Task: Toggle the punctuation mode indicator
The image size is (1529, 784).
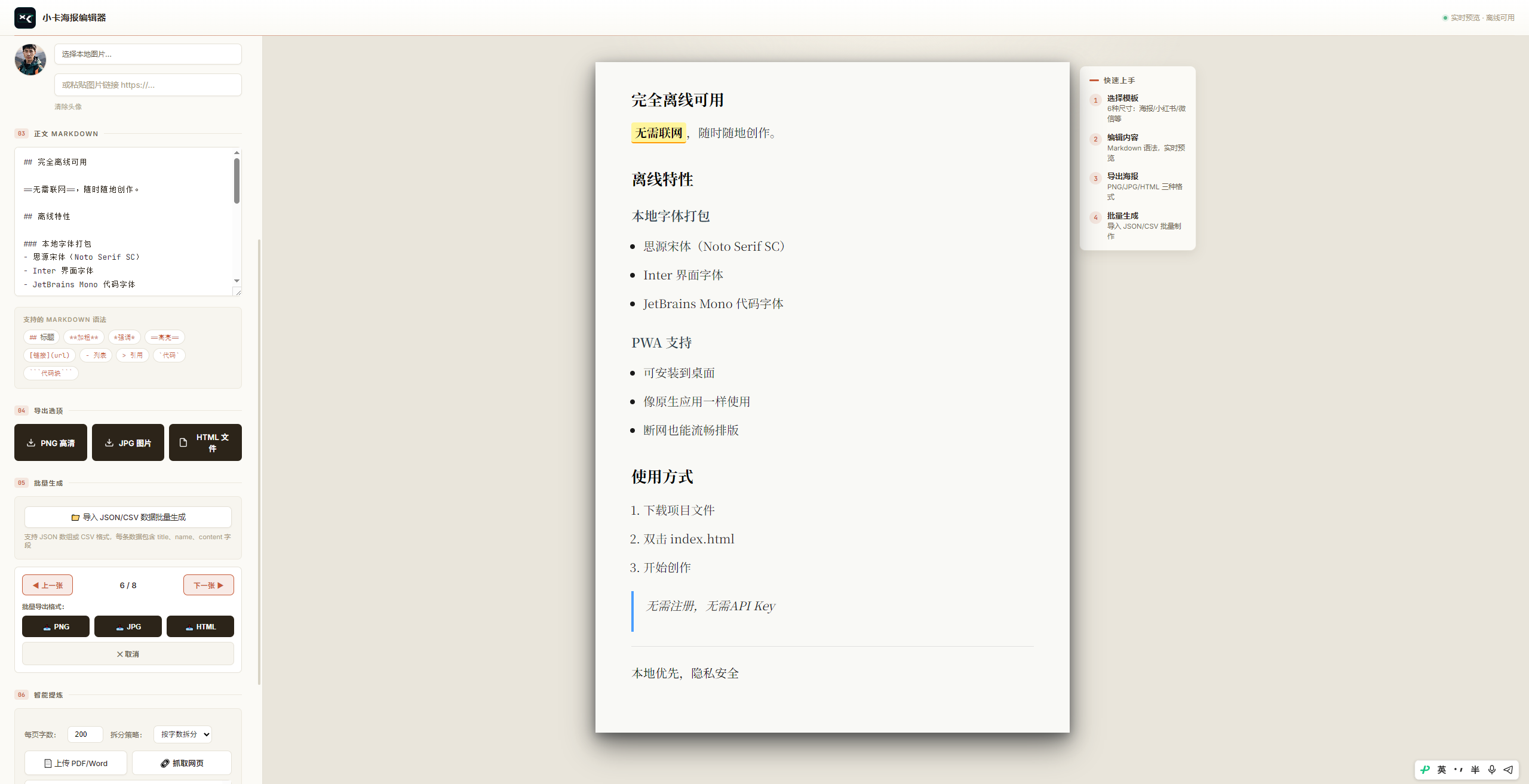Action: pos(1459,770)
